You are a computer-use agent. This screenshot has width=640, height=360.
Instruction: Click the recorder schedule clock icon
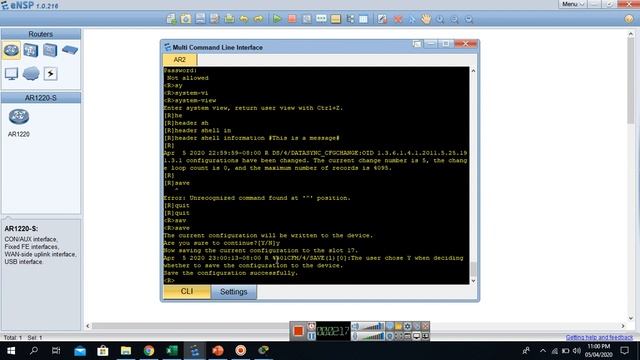click(x=311, y=326)
